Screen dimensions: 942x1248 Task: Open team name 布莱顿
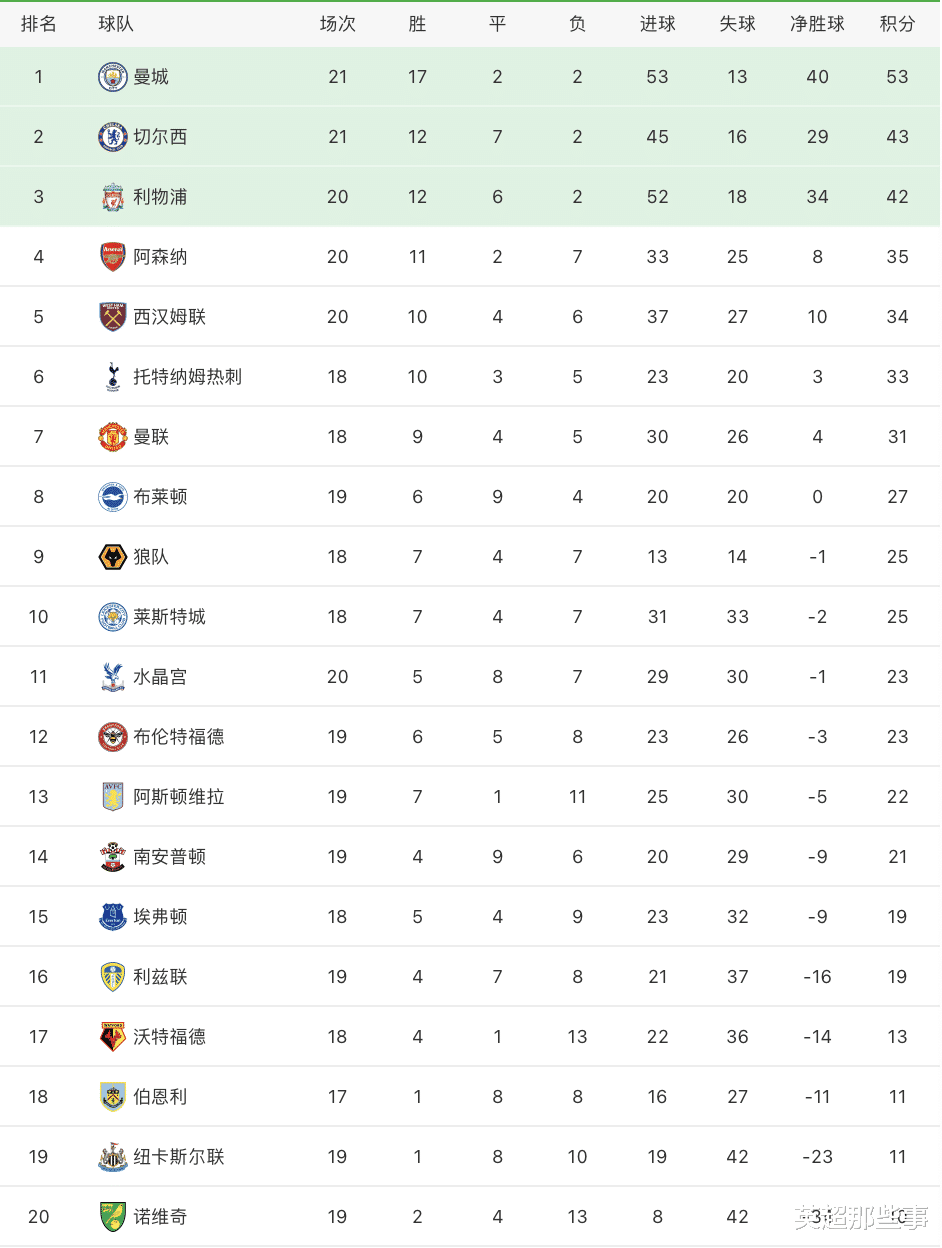tap(160, 497)
